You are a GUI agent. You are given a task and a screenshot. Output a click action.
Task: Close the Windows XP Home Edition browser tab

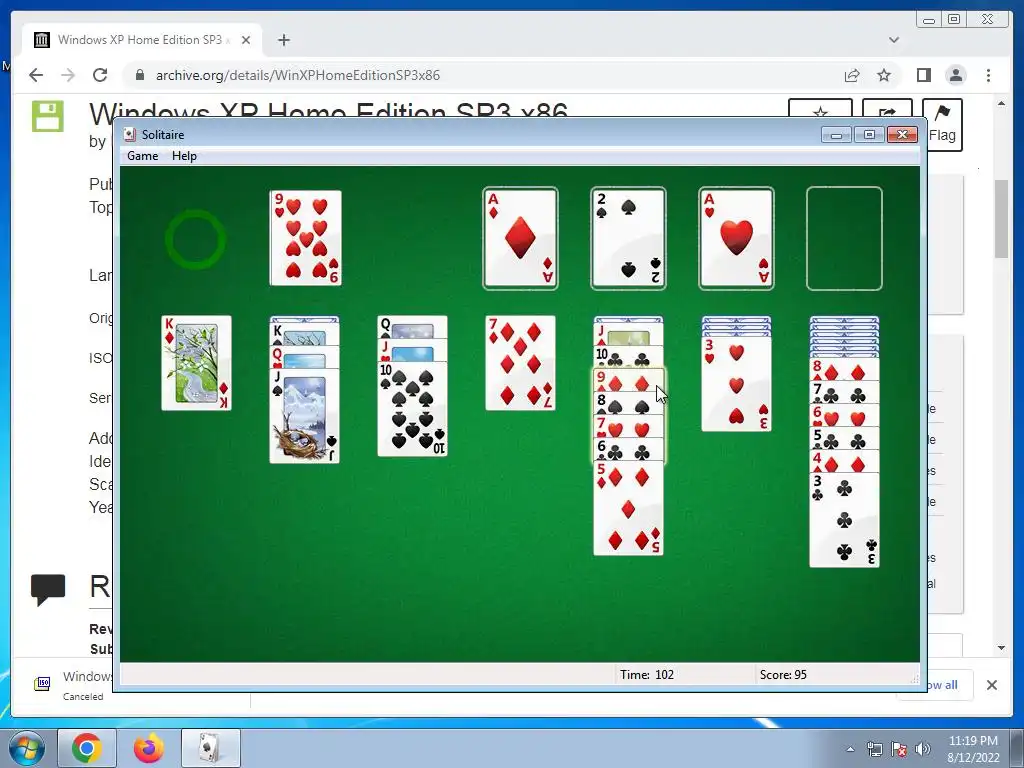coord(246,40)
